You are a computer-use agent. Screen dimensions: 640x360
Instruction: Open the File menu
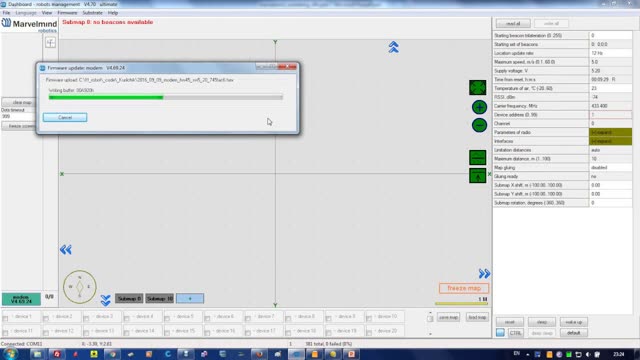pyautogui.click(x=7, y=13)
